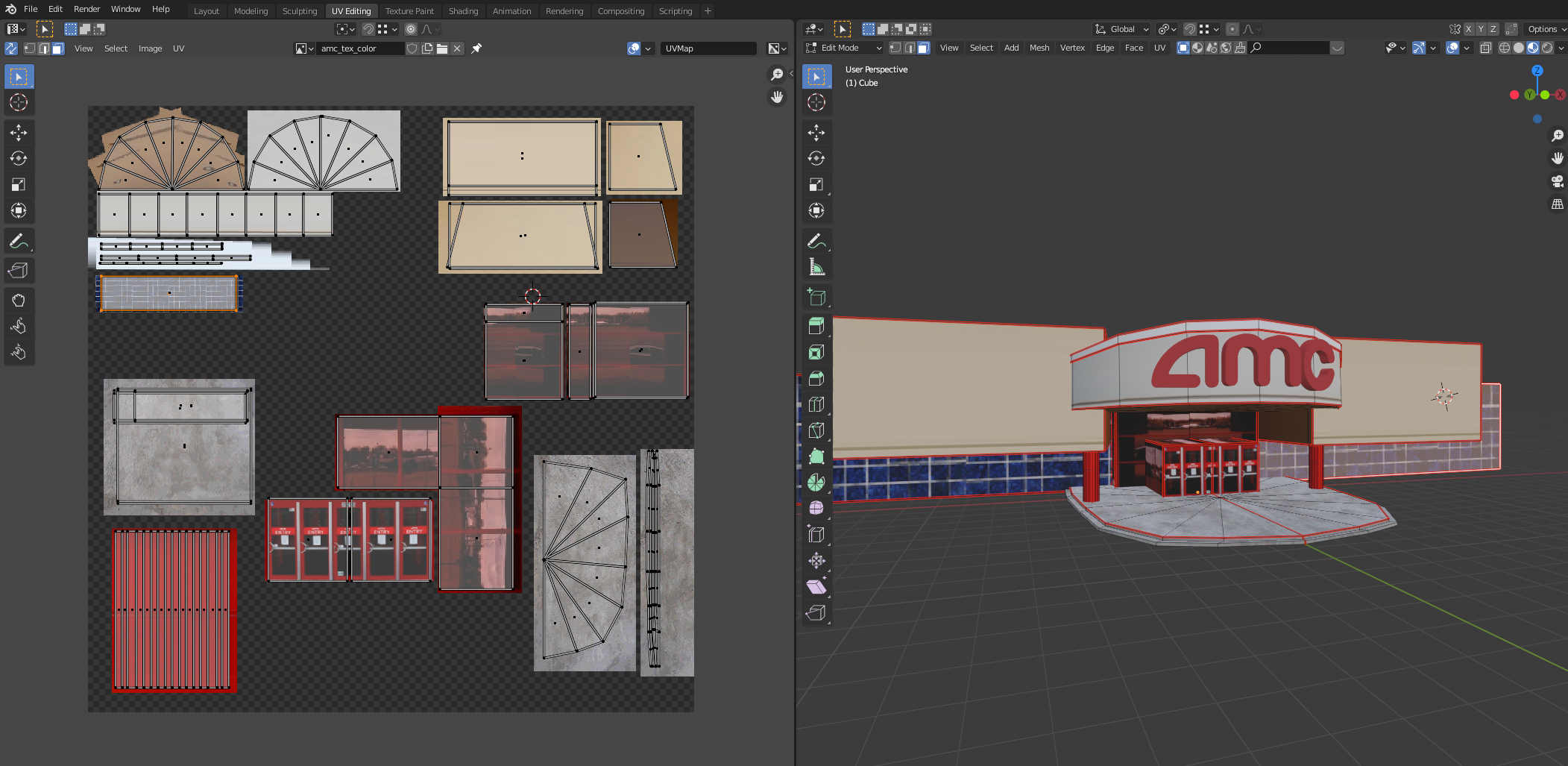Toggle UV sync selection
The image size is (1568, 766).
(x=11, y=48)
